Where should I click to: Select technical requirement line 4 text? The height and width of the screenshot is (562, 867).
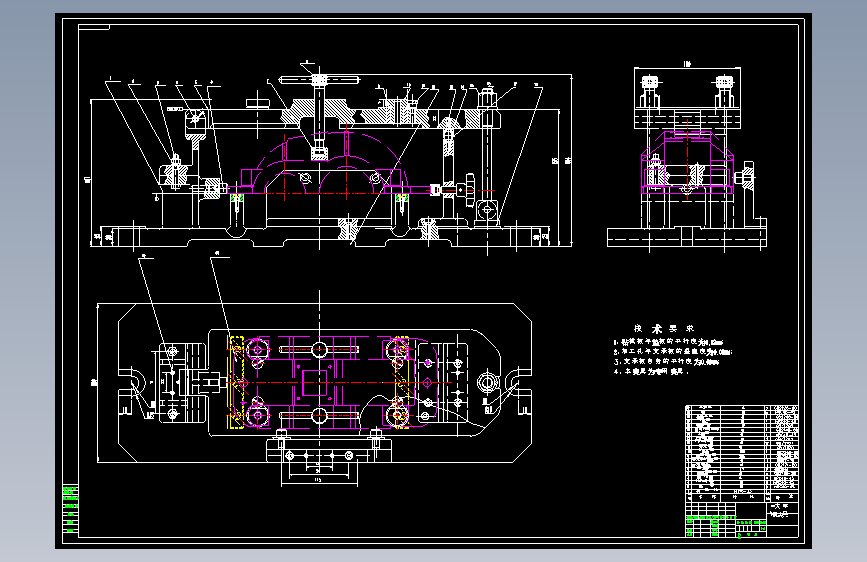point(651,372)
